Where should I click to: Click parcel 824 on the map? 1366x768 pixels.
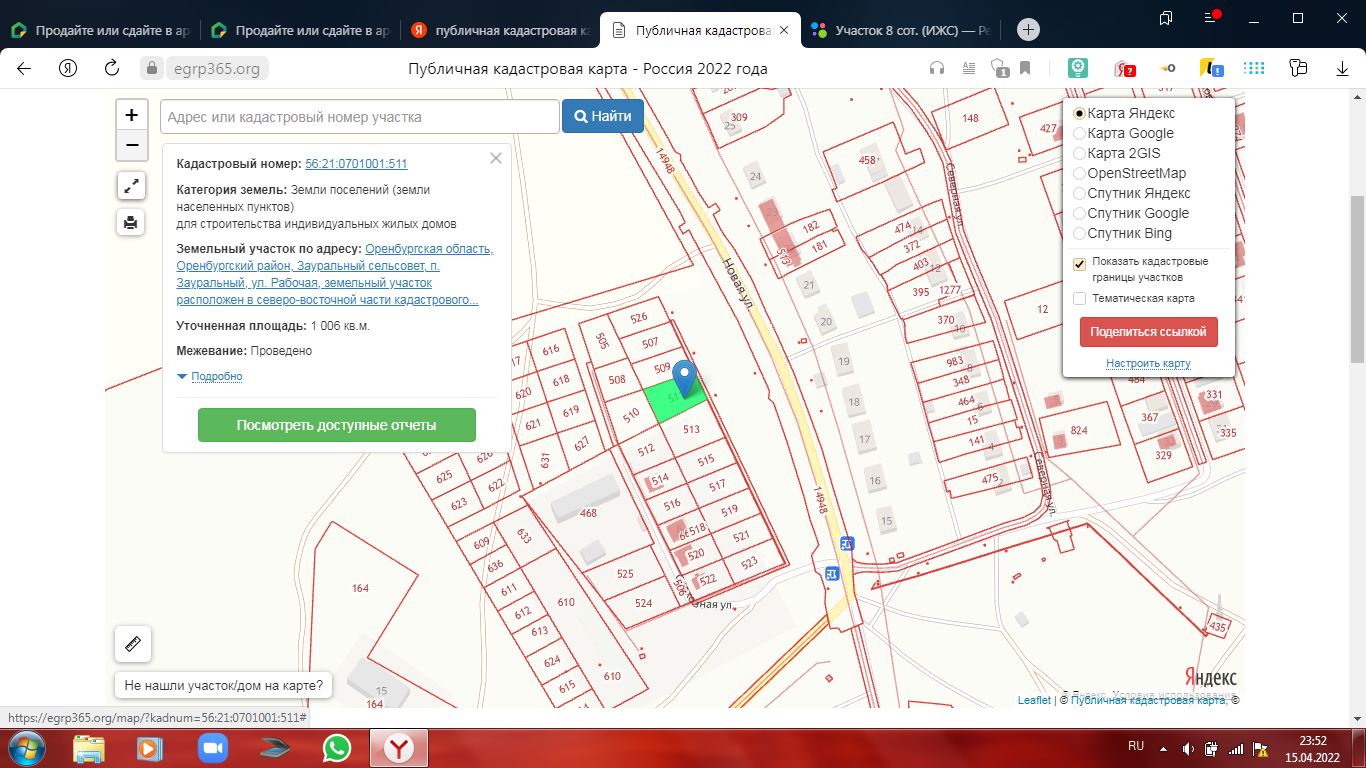(1078, 430)
